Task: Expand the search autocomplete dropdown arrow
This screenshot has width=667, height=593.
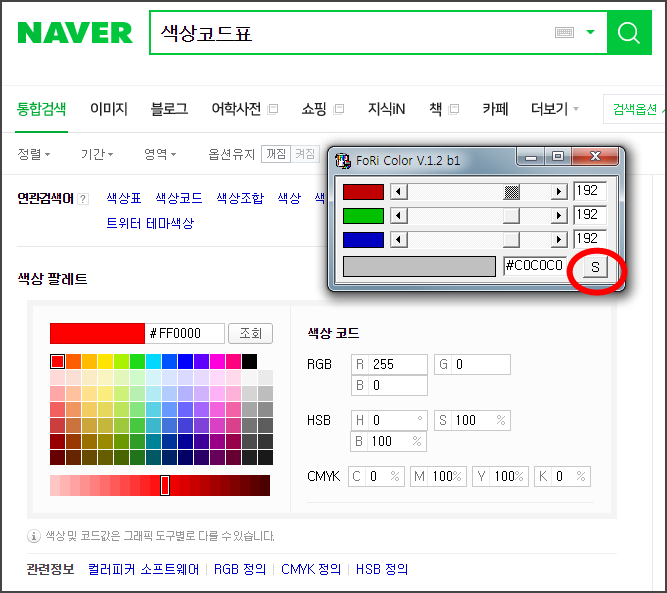Action: (x=590, y=32)
